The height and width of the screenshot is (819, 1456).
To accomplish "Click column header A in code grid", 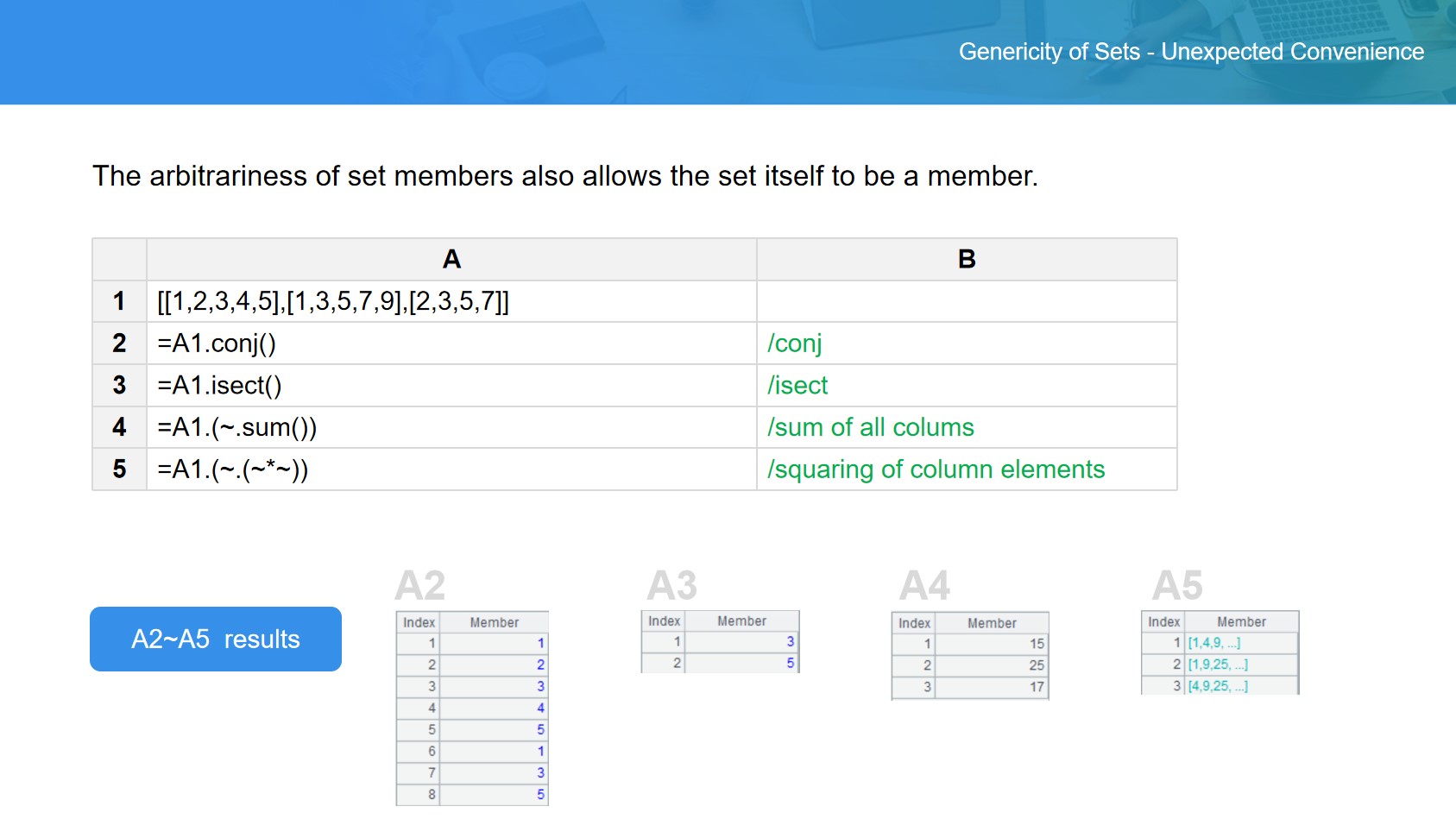I will tap(451, 259).
